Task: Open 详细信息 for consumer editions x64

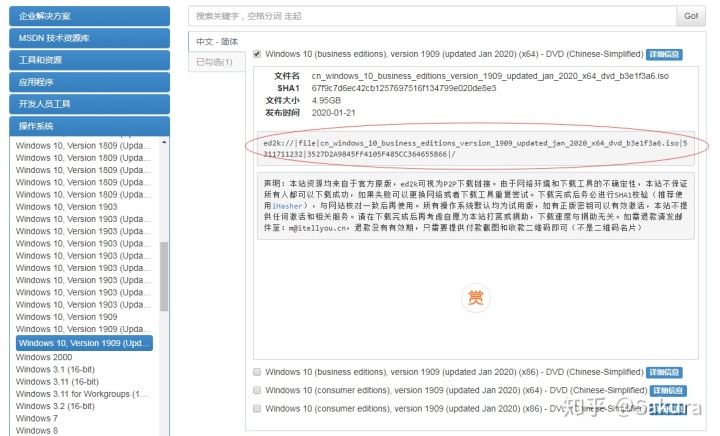Action: point(668,391)
